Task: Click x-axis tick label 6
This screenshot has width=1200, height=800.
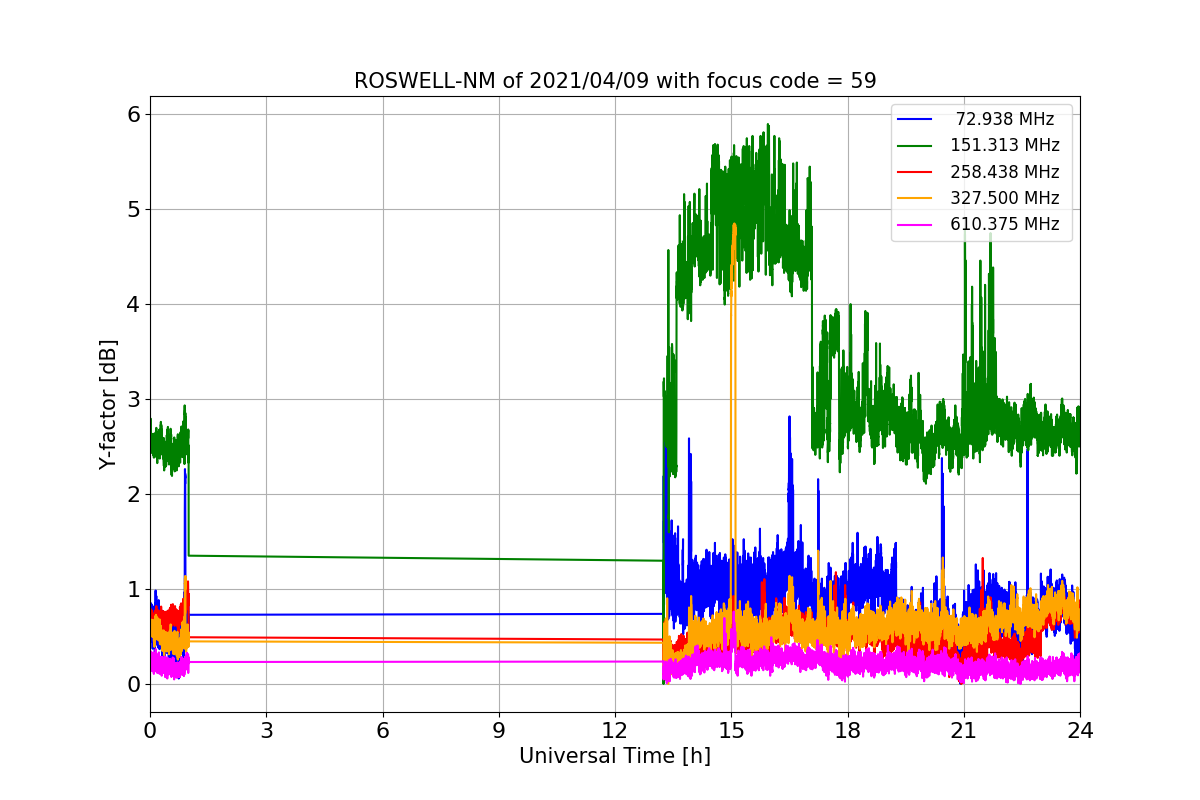Action: coord(382,731)
